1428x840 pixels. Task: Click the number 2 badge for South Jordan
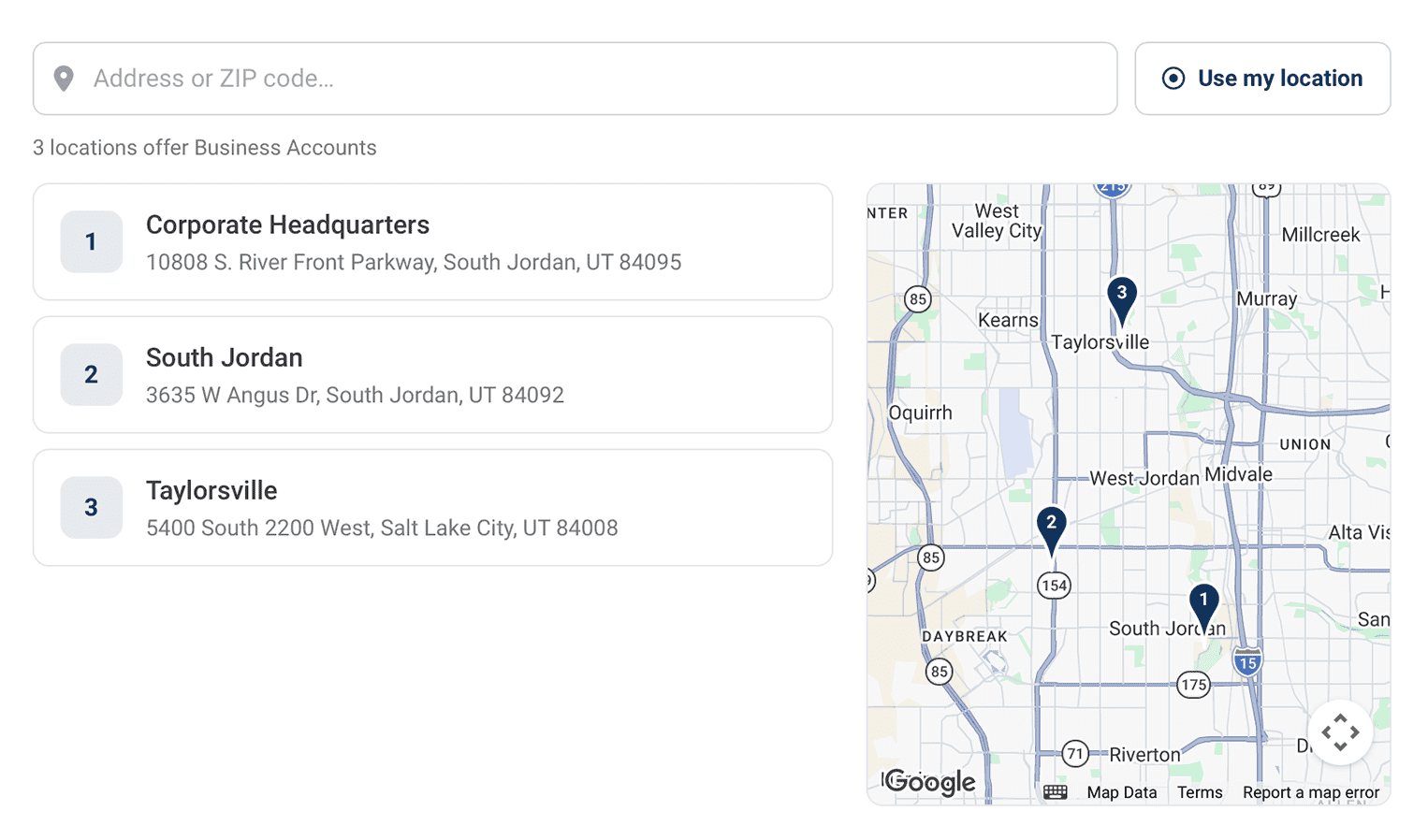(x=91, y=375)
